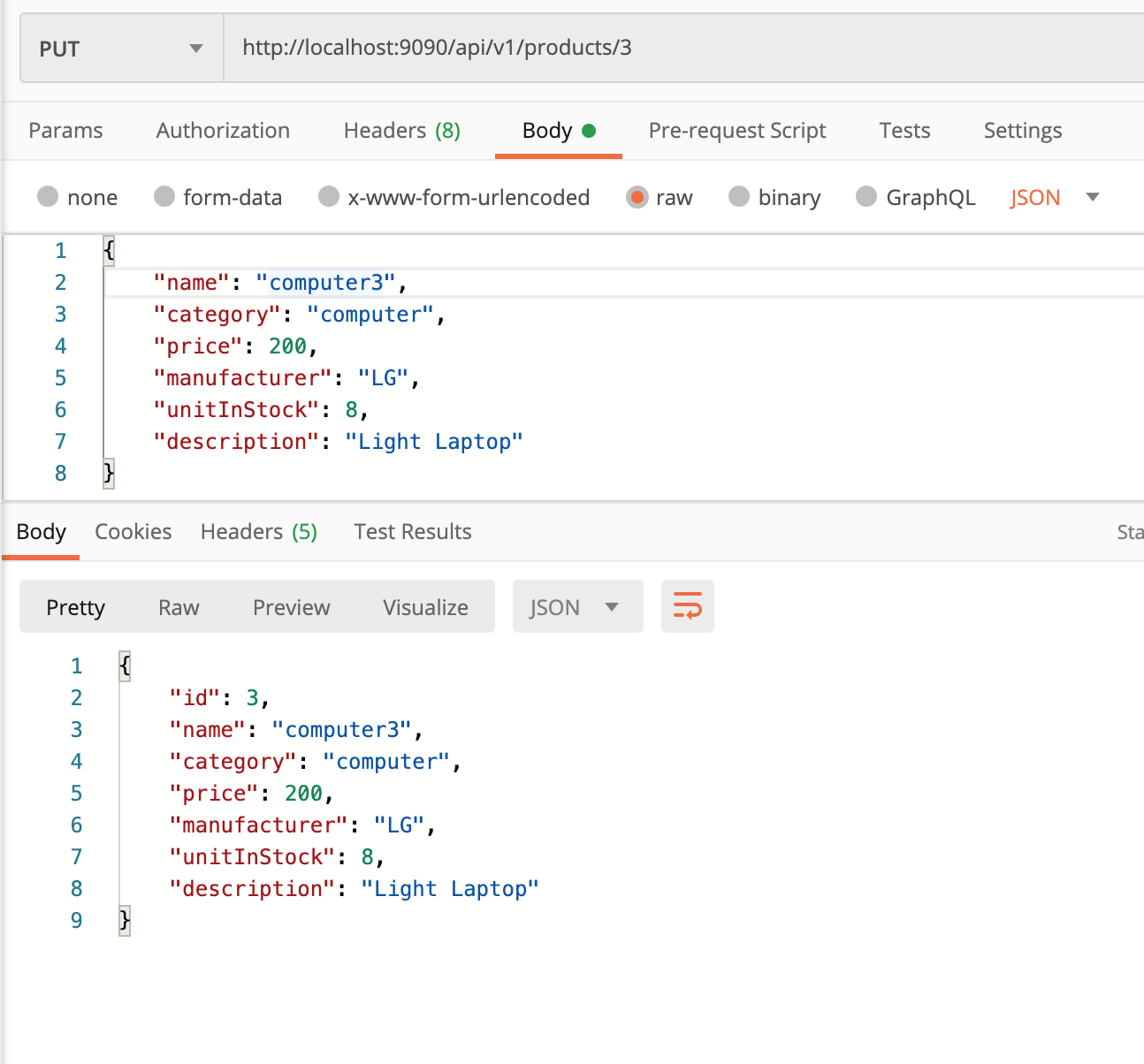Screen dimensions: 1144x1064
Task: Switch to the Raw response view
Action: click(179, 607)
